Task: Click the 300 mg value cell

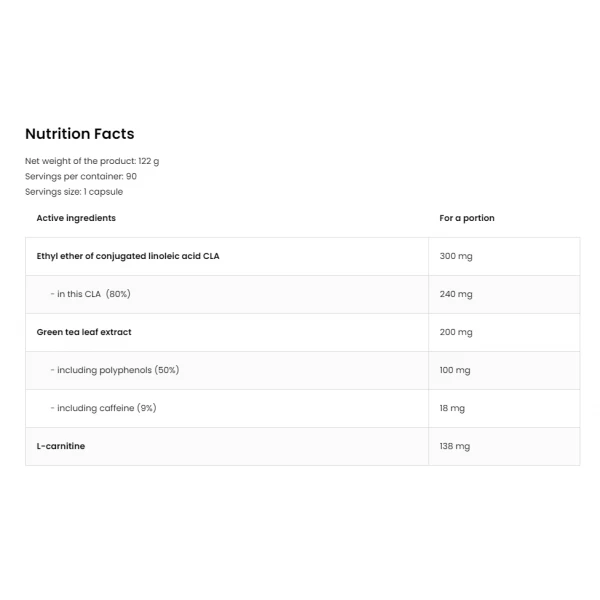Action: pos(504,256)
